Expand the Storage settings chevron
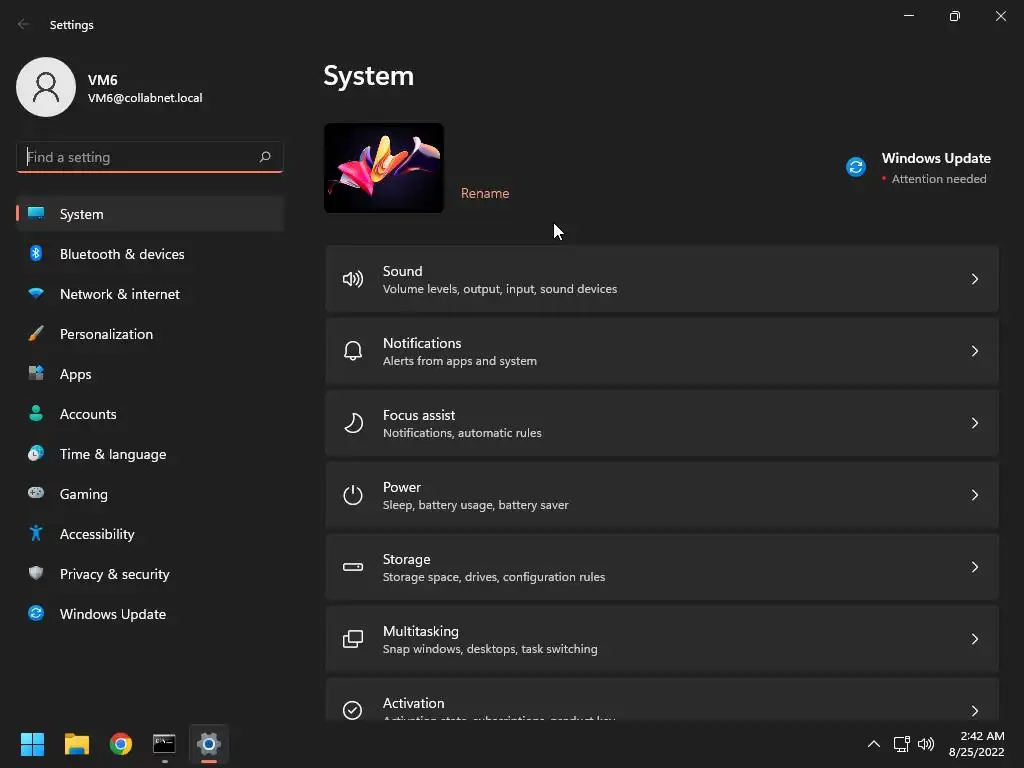This screenshot has width=1024, height=768. coord(974,568)
